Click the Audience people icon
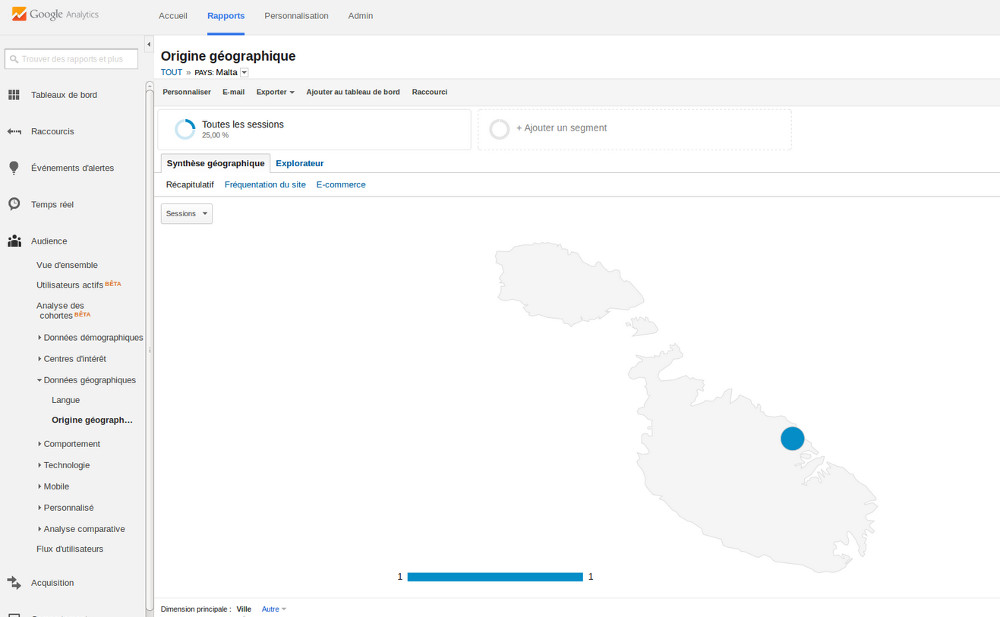Screen dimensions: 1000x617 14,241
